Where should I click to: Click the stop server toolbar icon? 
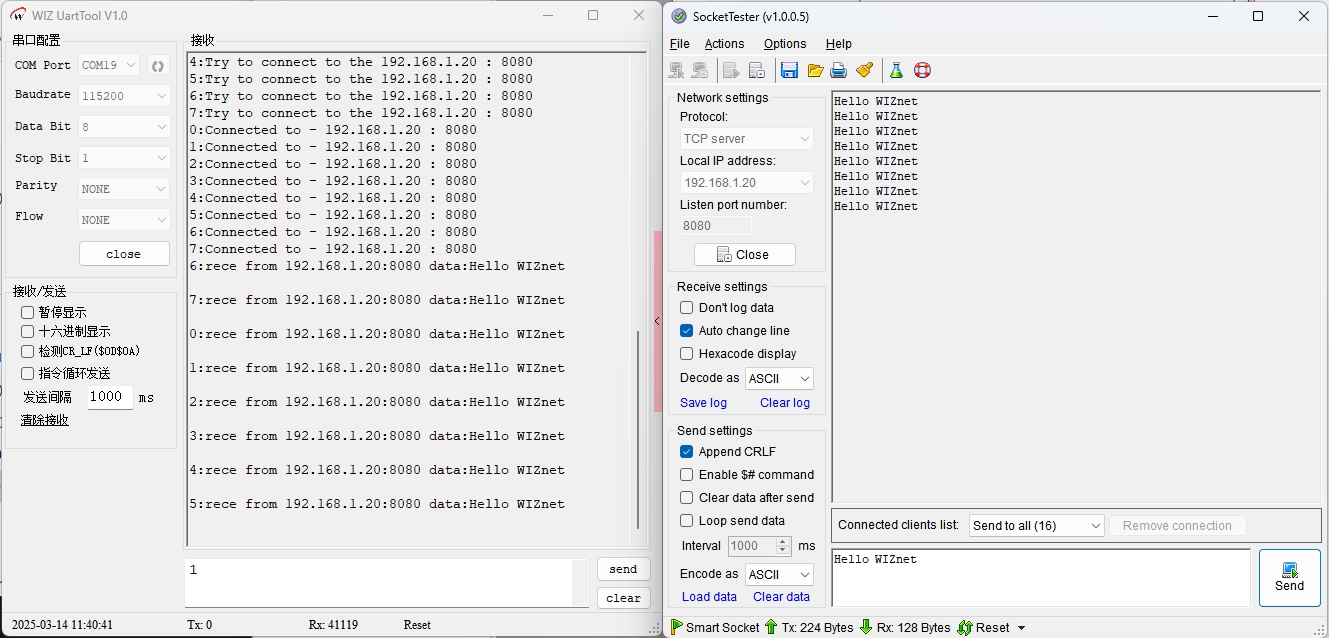click(x=757, y=70)
